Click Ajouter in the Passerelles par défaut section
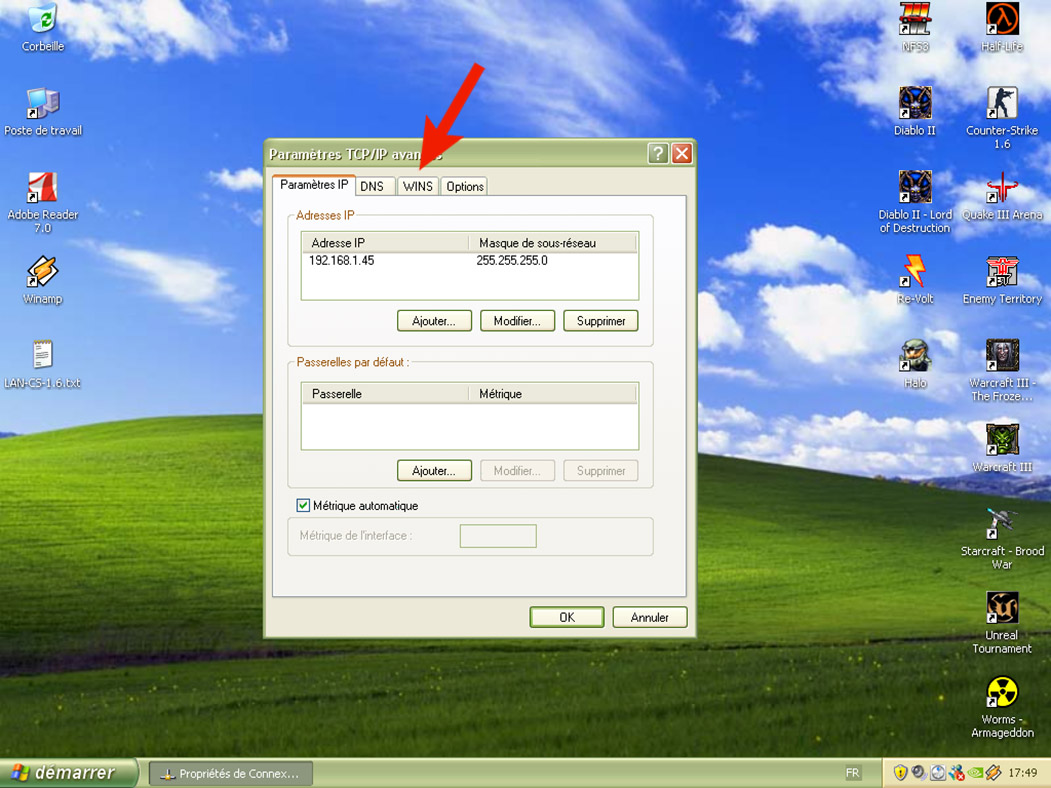Viewport: 1051px width, 788px height. (x=434, y=471)
